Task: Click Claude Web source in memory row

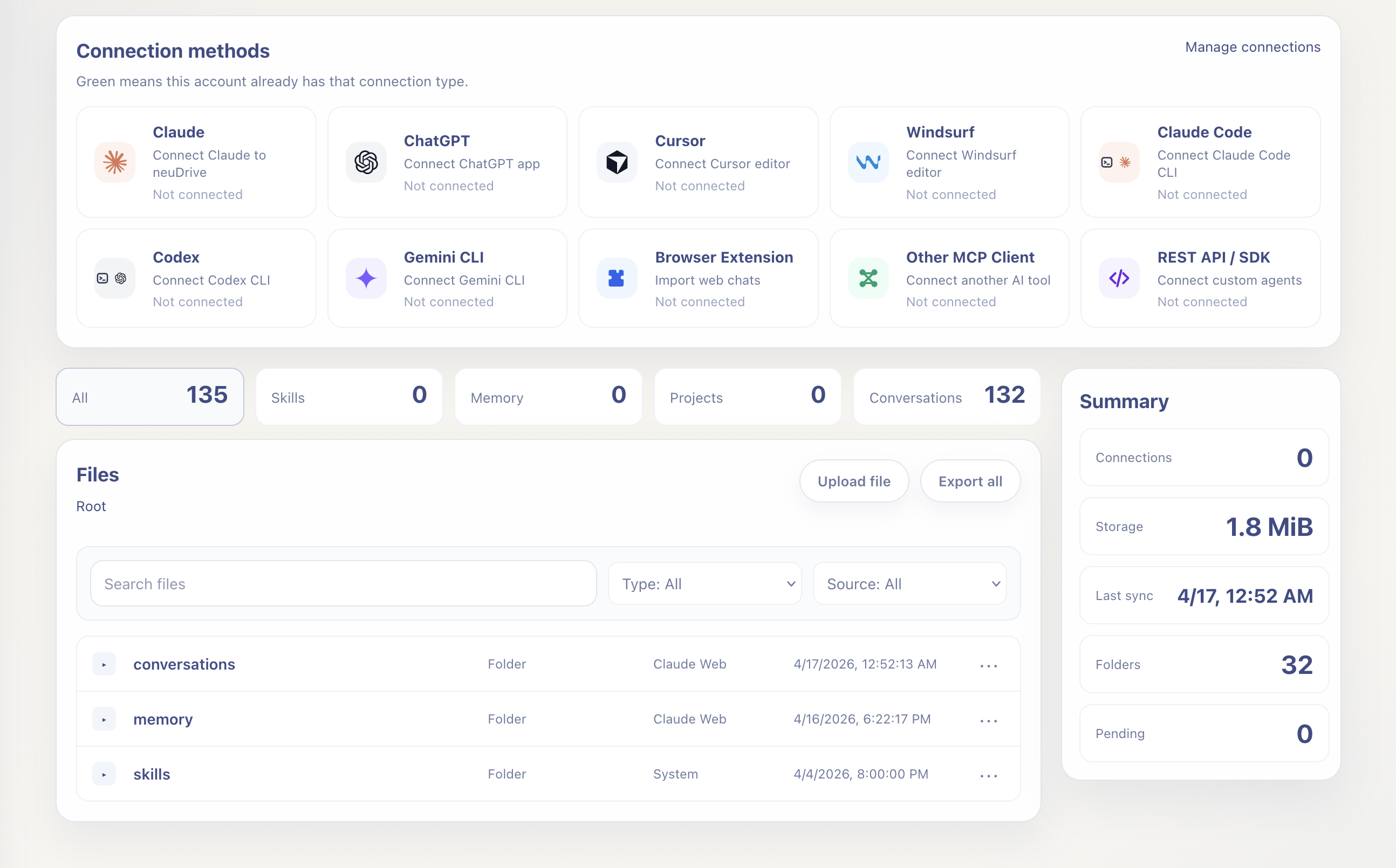Action: (x=690, y=719)
